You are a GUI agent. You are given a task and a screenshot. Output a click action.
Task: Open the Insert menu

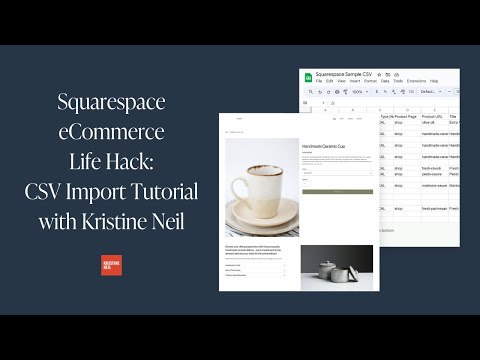click(355, 81)
